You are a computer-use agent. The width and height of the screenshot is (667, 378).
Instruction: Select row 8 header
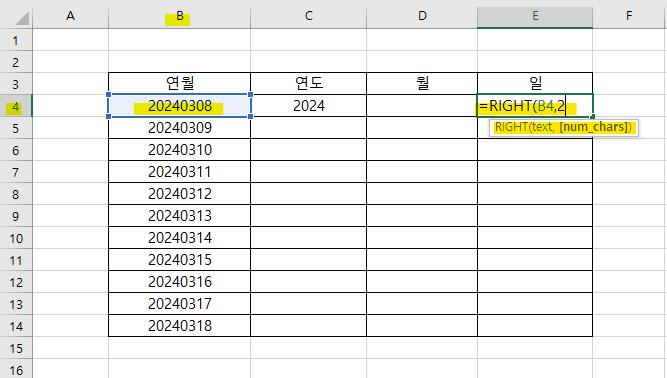click(x=16, y=194)
